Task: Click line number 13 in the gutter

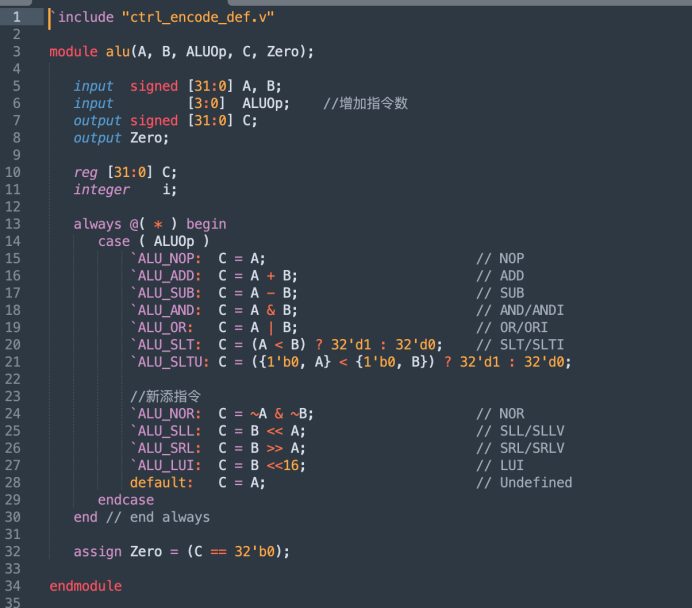Action: 15,224
